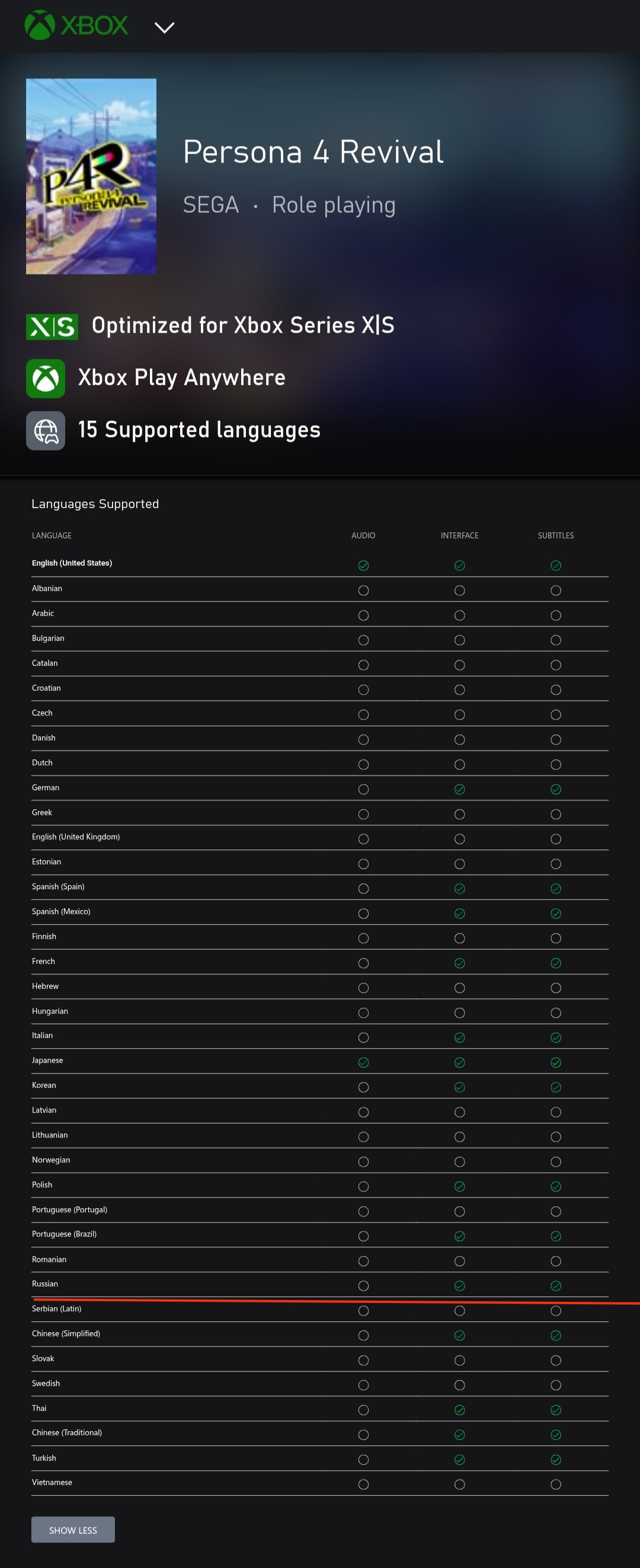This screenshot has width=640, height=1568.
Task: Select the SEGA publisher link
Action: click(211, 205)
